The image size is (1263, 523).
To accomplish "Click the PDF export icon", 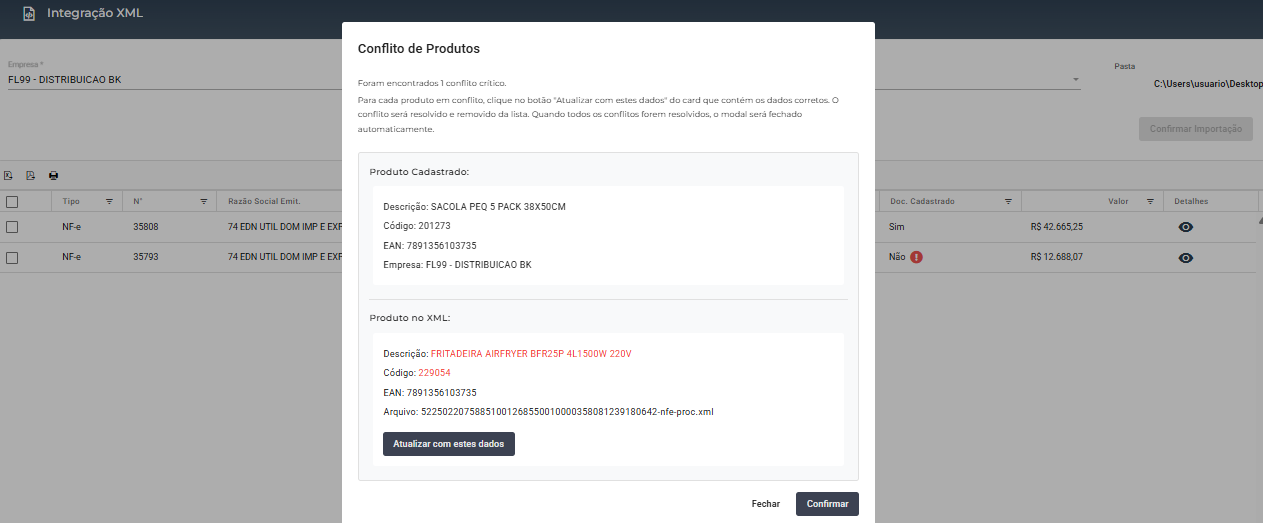I will 30,176.
